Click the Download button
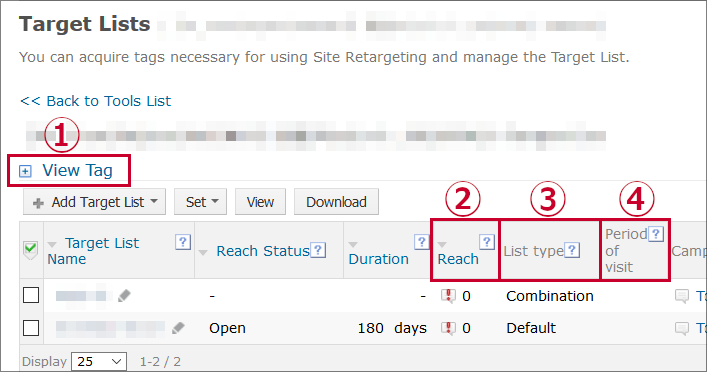 tap(336, 202)
